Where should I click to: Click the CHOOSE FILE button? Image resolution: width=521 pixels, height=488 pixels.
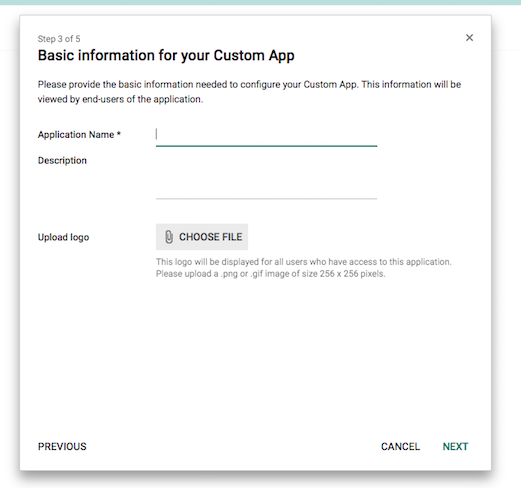point(202,237)
